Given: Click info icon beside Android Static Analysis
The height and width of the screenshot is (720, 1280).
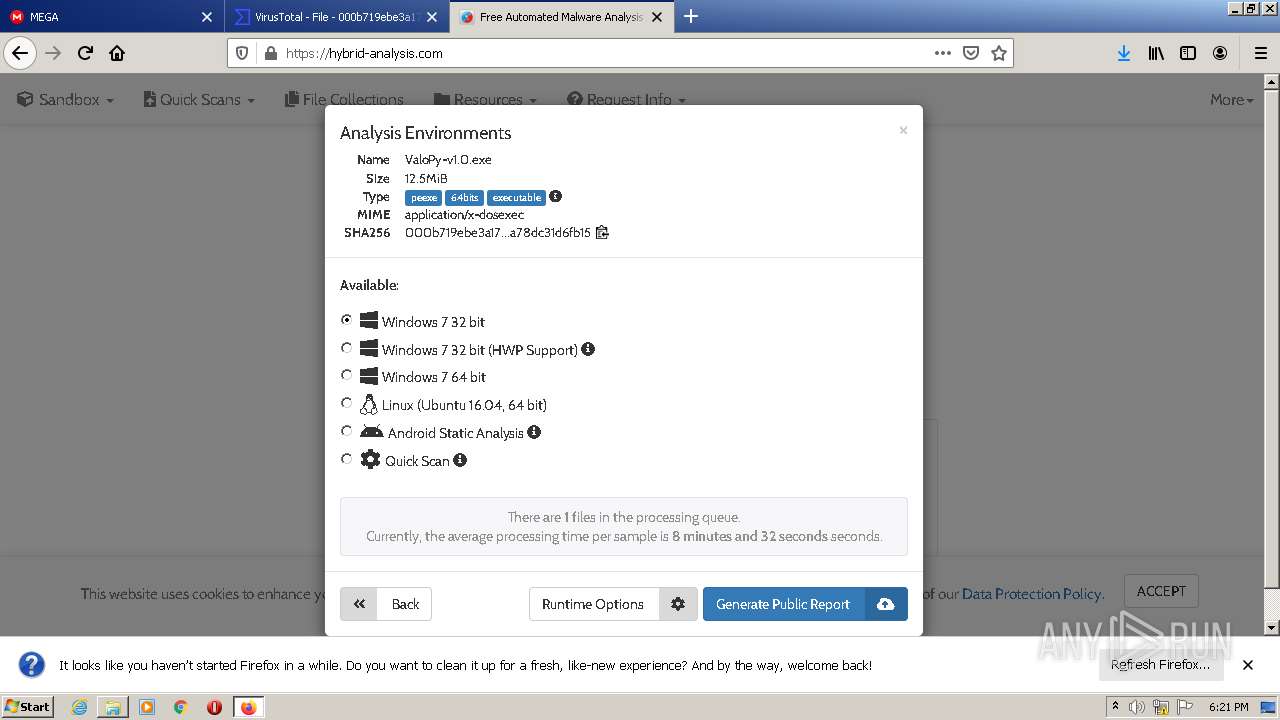Looking at the screenshot, I should (x=534, y=432).
